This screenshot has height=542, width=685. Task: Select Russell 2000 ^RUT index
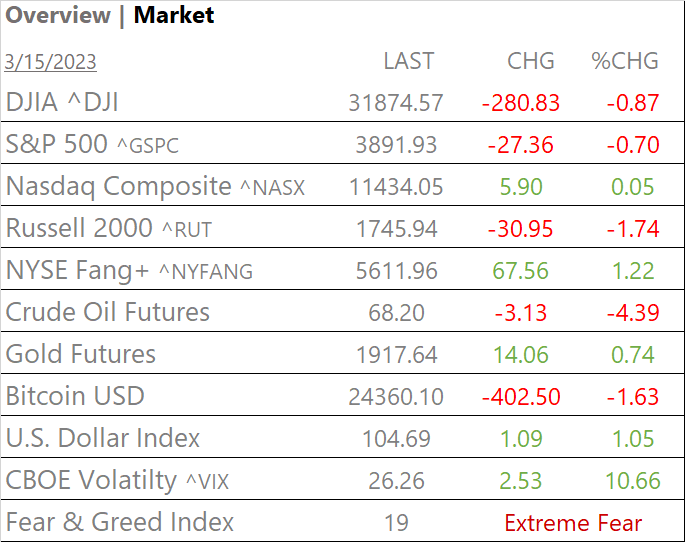pyautogui.click(x=108, y=228)
